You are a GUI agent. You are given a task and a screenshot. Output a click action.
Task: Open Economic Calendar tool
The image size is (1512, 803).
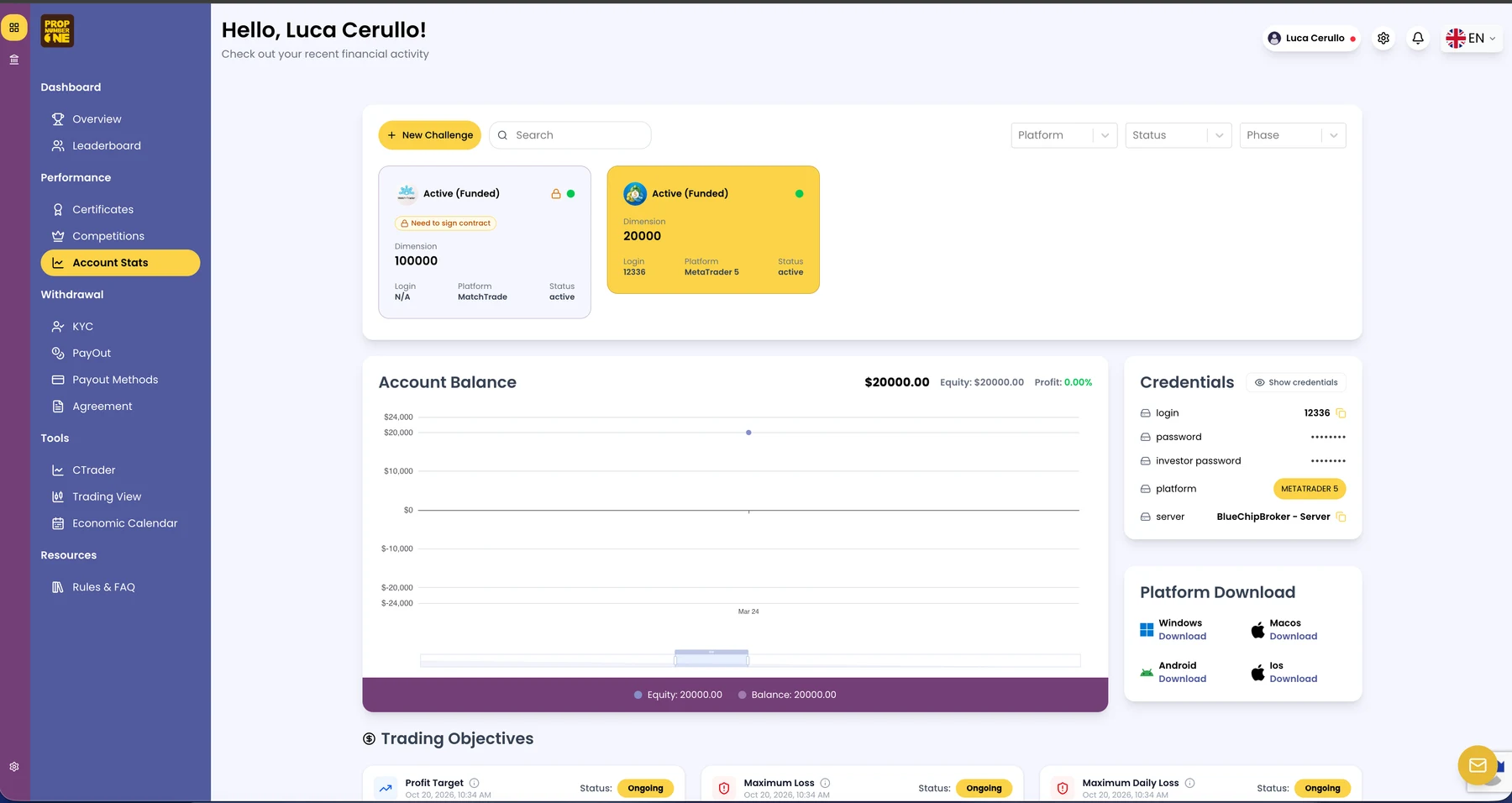pyautogui.click(x=124, y=523)
